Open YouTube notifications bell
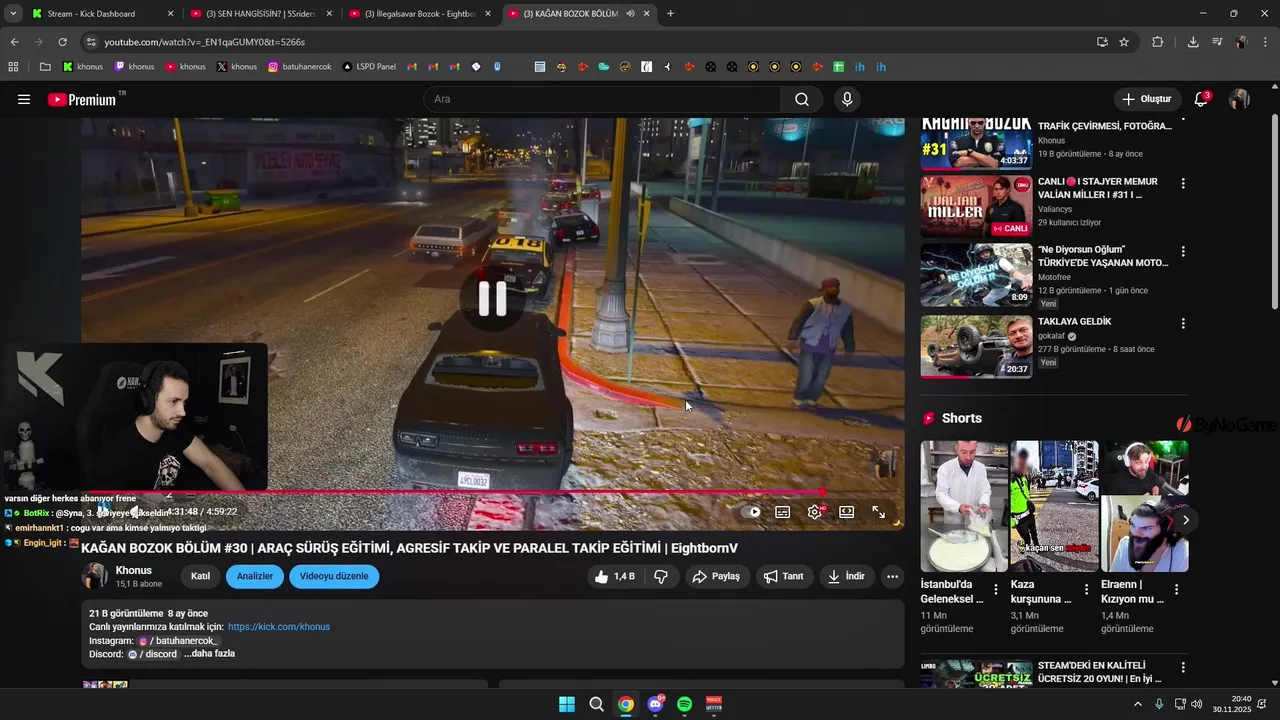Screen dimensions: 1280x720 tap(1201, 99)
